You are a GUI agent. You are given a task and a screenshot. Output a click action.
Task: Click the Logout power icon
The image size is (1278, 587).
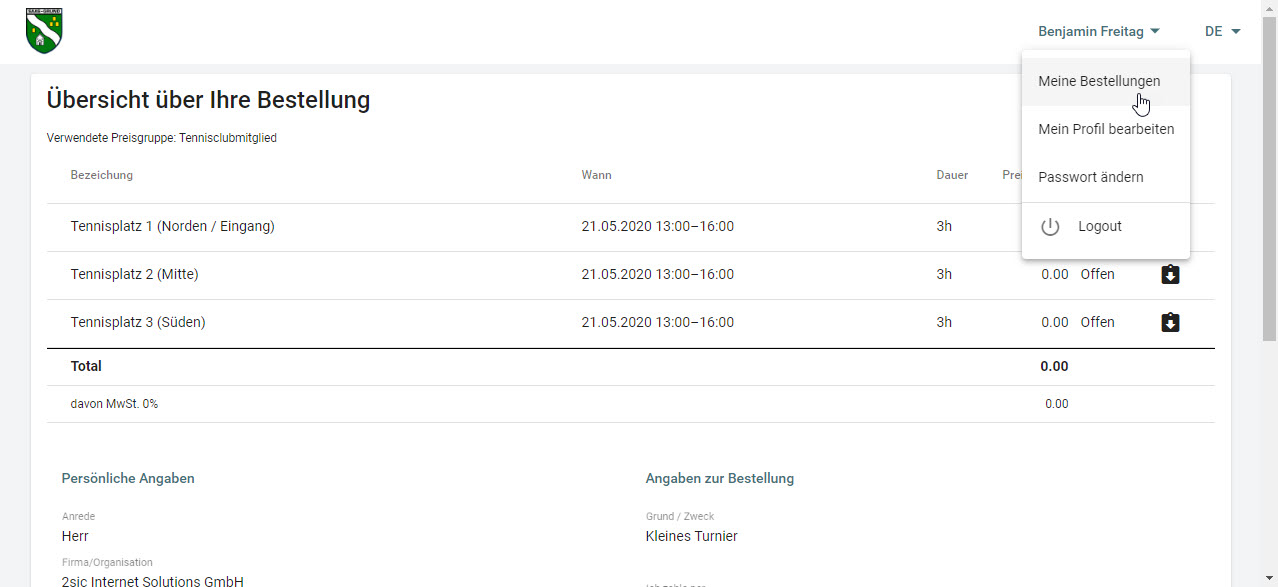[x=1050, y=227]
